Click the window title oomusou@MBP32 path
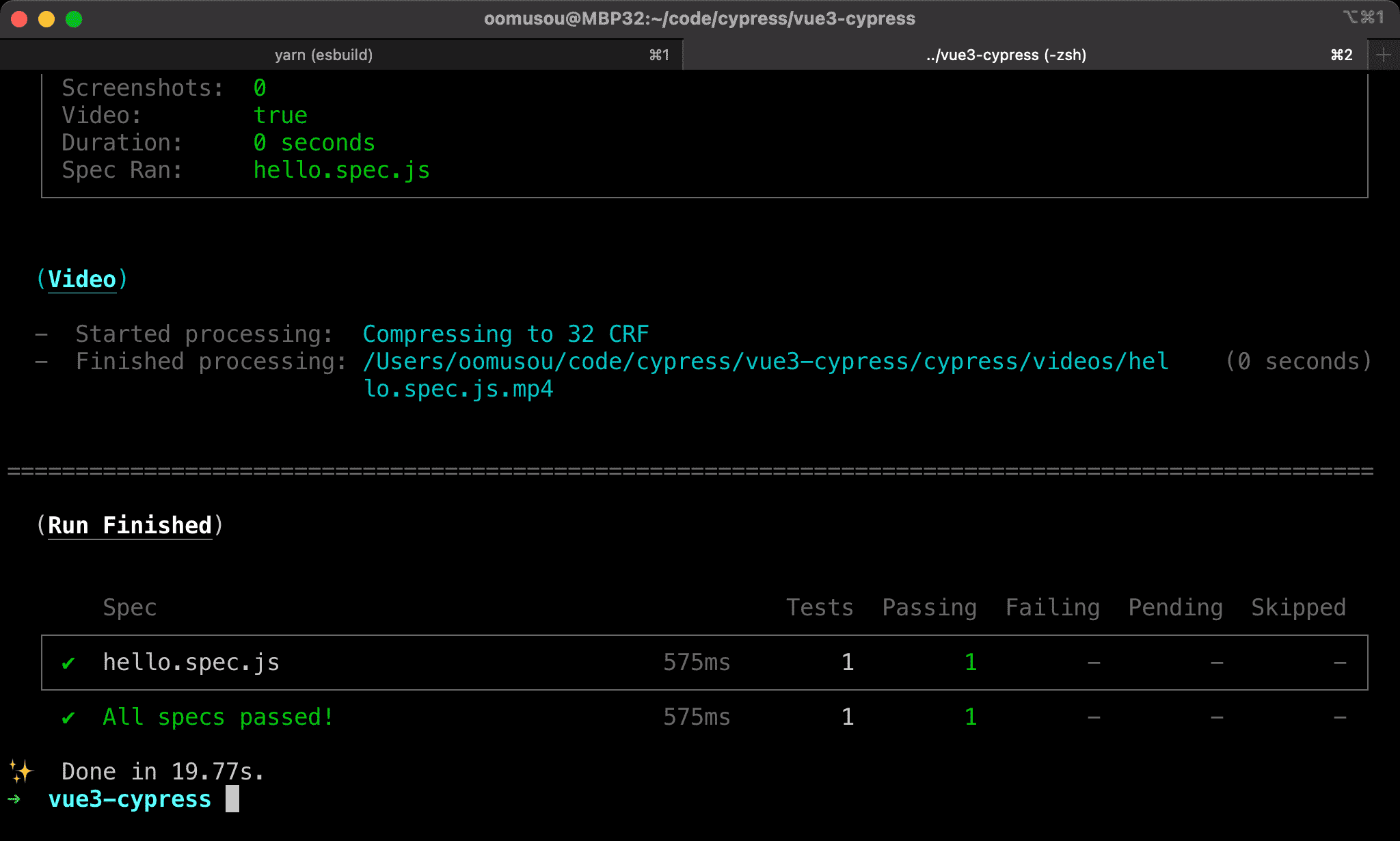This screenshot has width=1400, height=841. pos(699,18)
